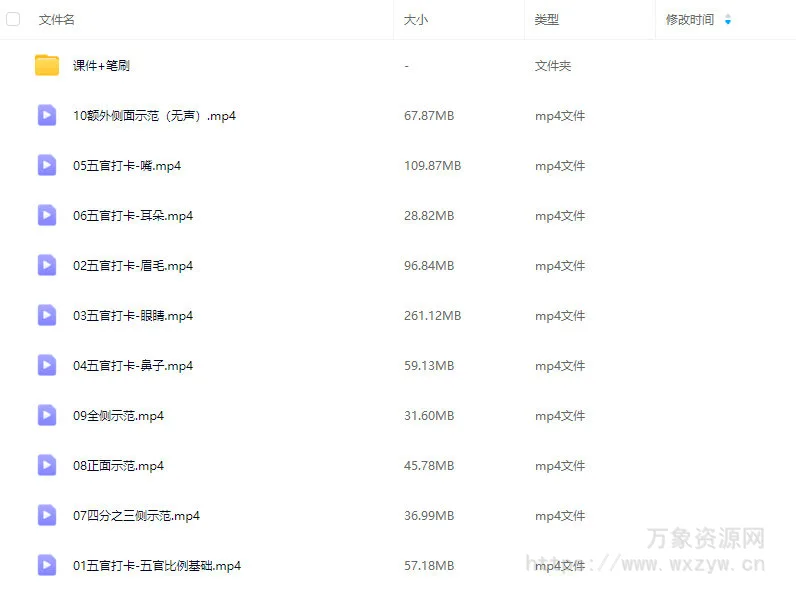This screenshot has height=598, width=796.
Task: Click video icon next to 09全侧示范.mp4
Action: click(47, 415)
